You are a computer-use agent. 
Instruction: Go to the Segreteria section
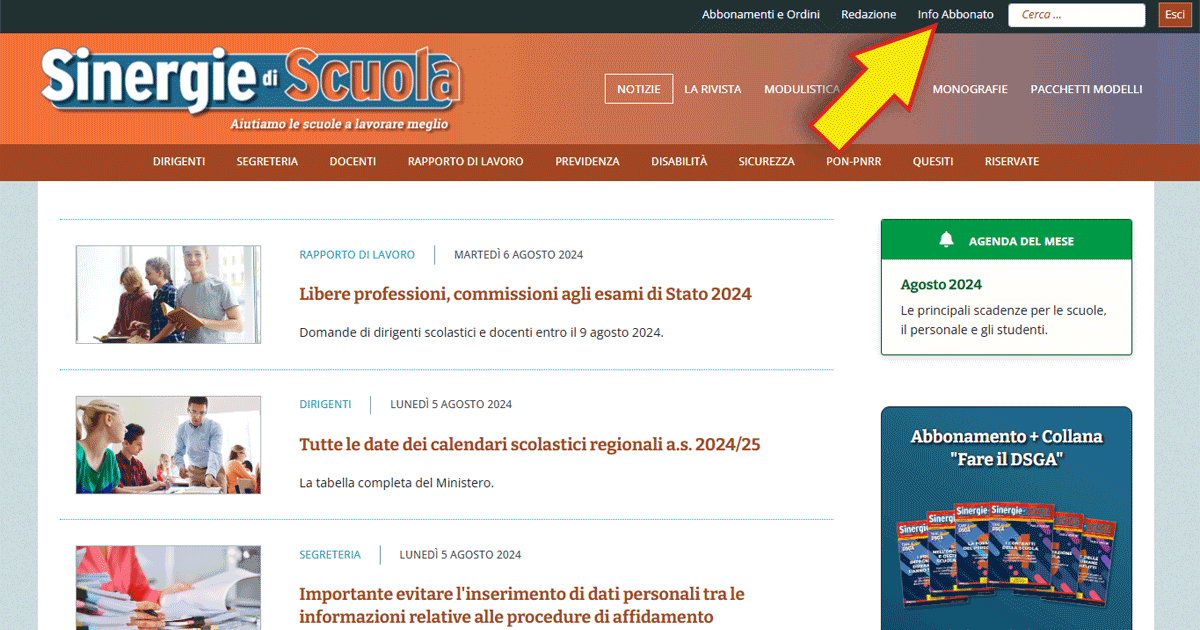pos(267,161)
